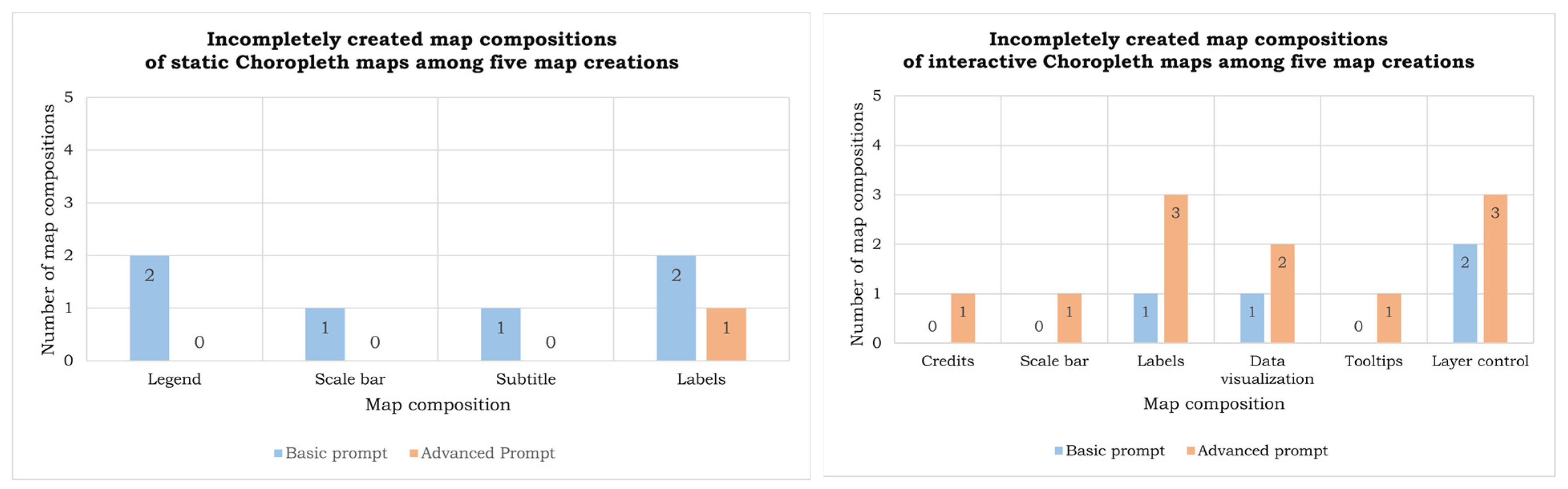
Task: Click the Subtitle category label on the x-axis
Action: click(x=525, y=379)
